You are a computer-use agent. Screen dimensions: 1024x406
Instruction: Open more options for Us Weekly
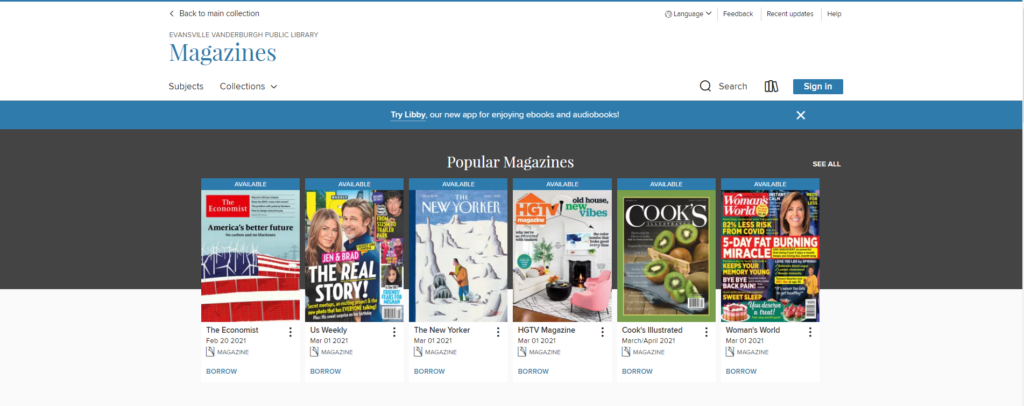tap(394, 332)
